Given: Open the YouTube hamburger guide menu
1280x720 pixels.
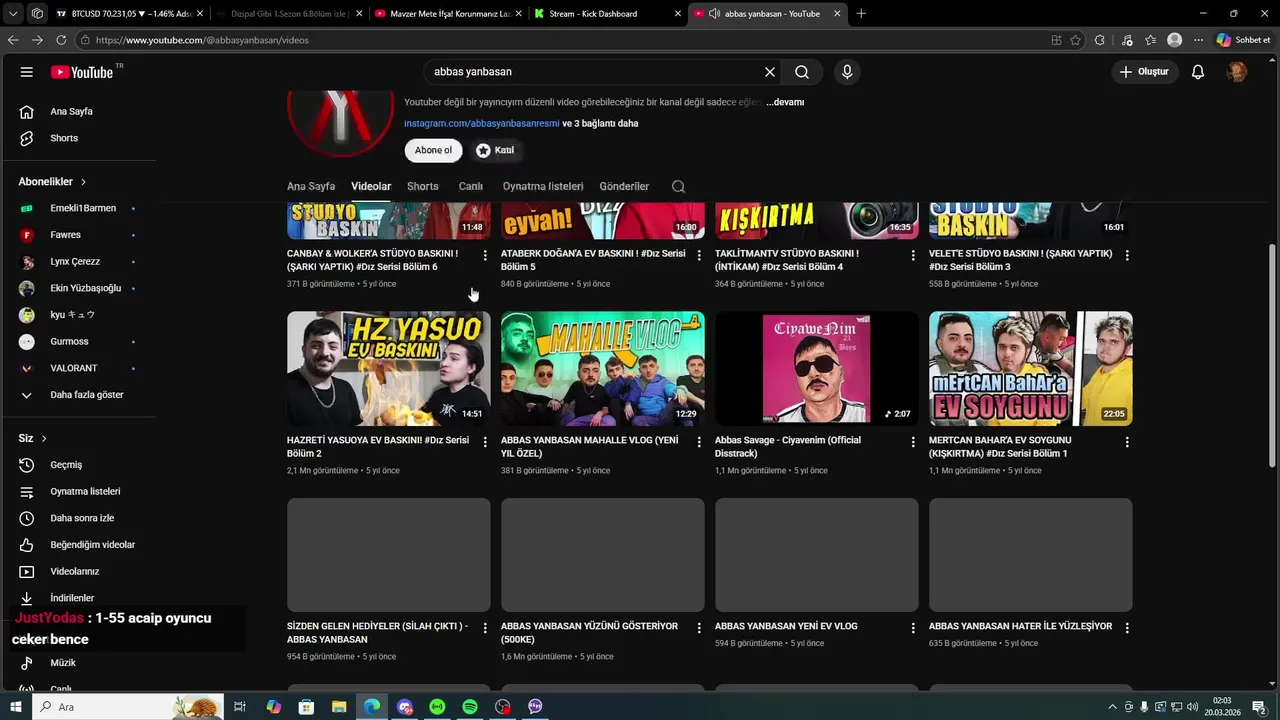Looking at the screenshot, I should [27, 72].
